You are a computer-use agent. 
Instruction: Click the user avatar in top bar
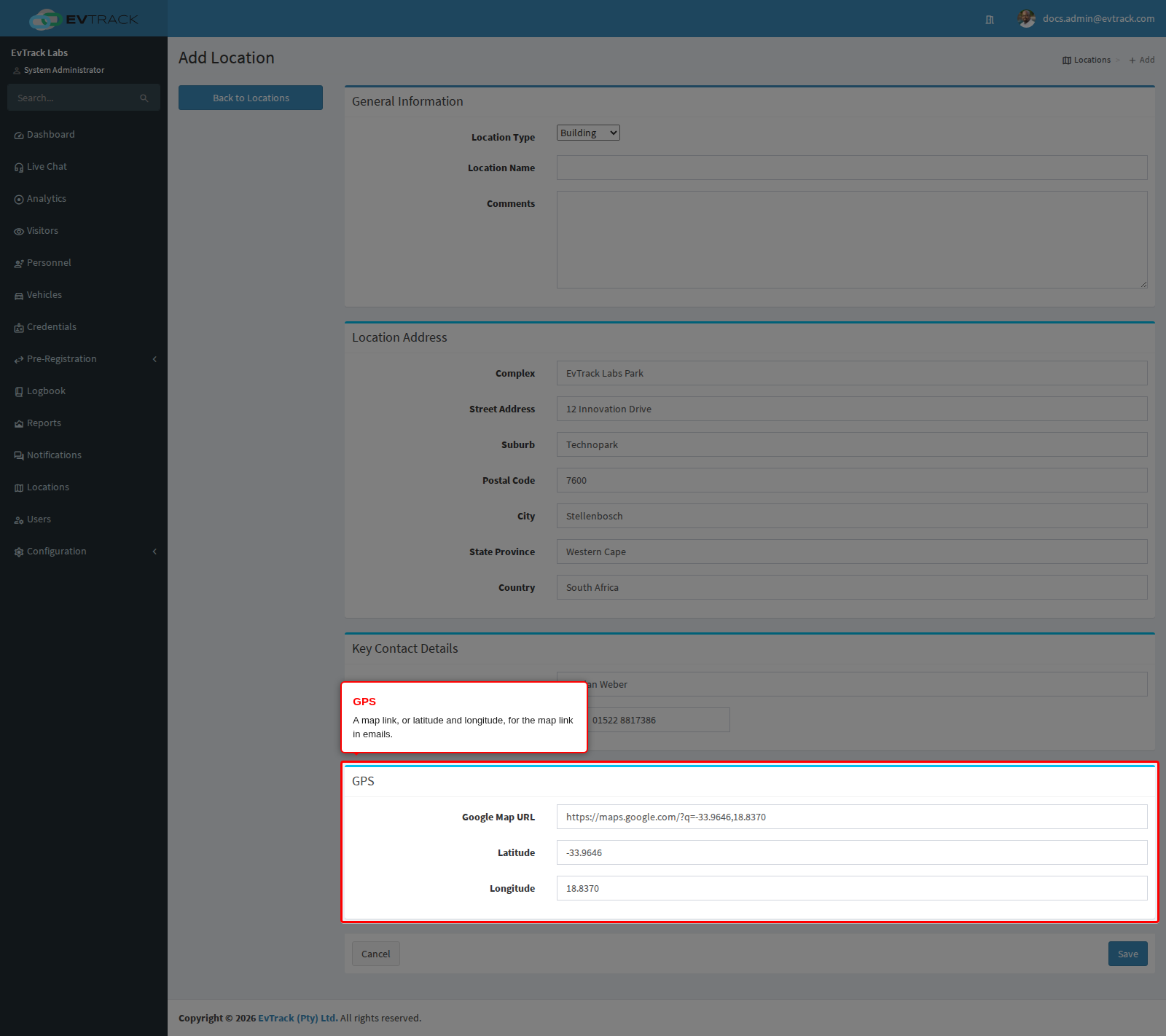click(1027, 18)
